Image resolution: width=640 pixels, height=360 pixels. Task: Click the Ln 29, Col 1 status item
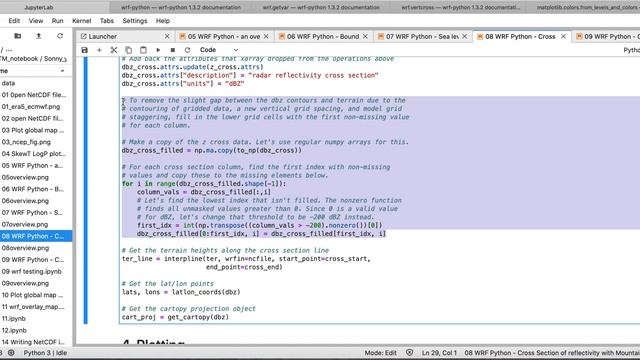click(439, 353)
